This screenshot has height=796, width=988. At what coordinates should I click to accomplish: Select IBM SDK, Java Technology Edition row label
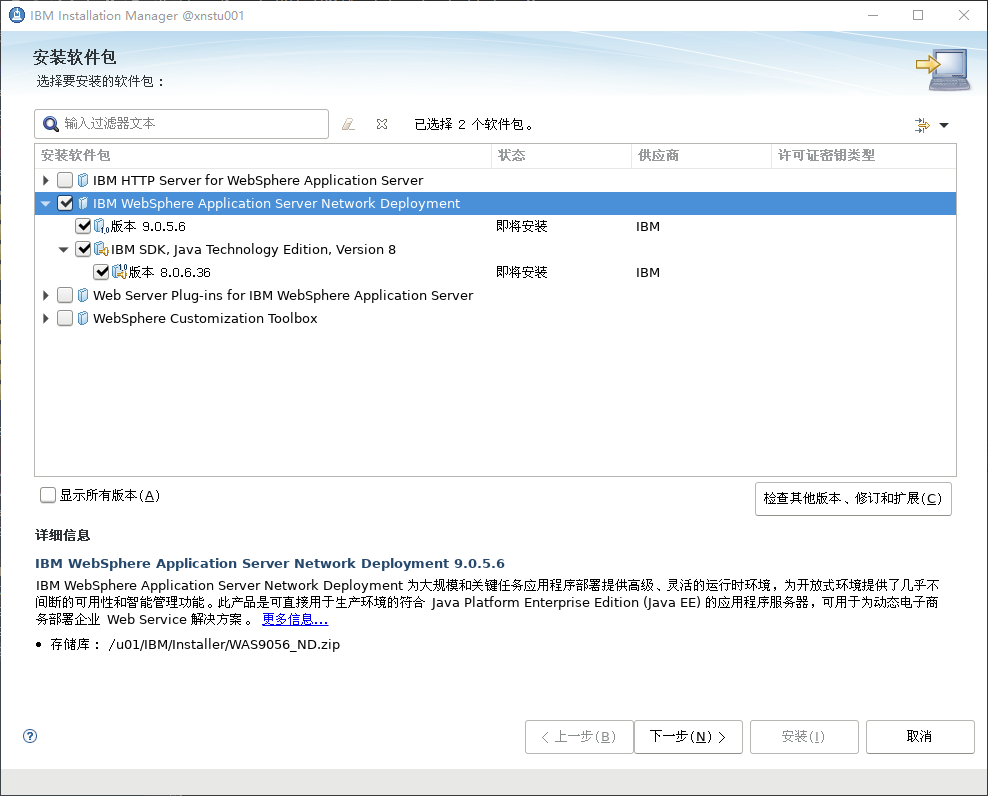point(253,250)
